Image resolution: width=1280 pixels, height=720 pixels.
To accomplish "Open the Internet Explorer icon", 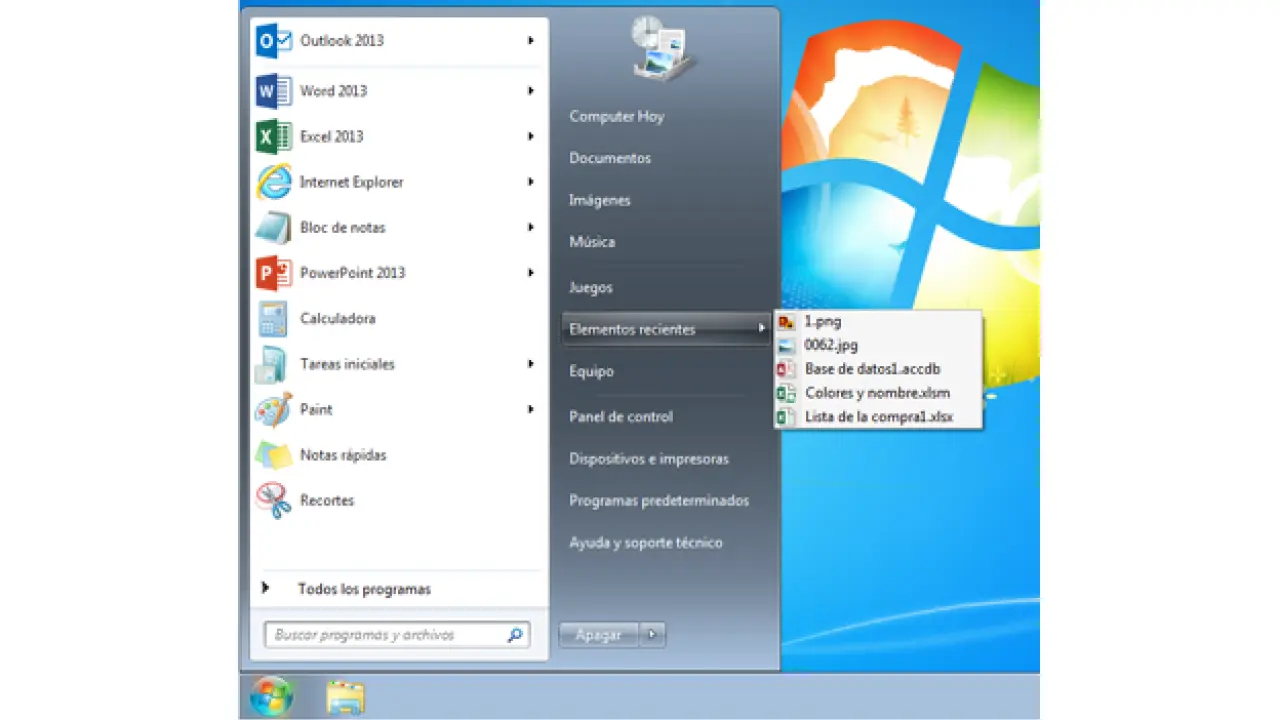I will (x=273, y=182).
